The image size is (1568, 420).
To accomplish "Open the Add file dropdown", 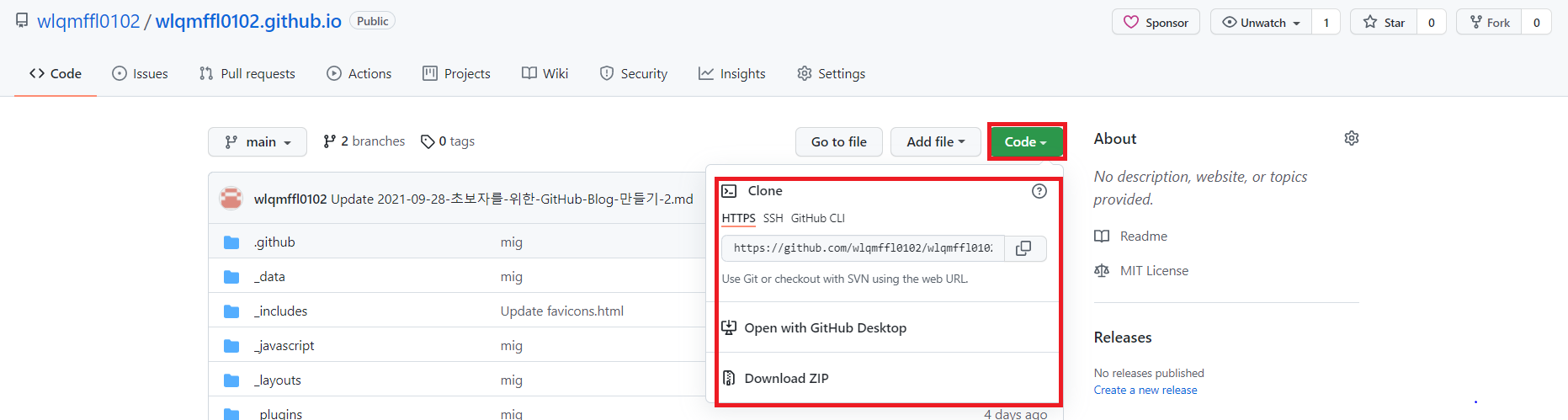I will pos(935,142).
